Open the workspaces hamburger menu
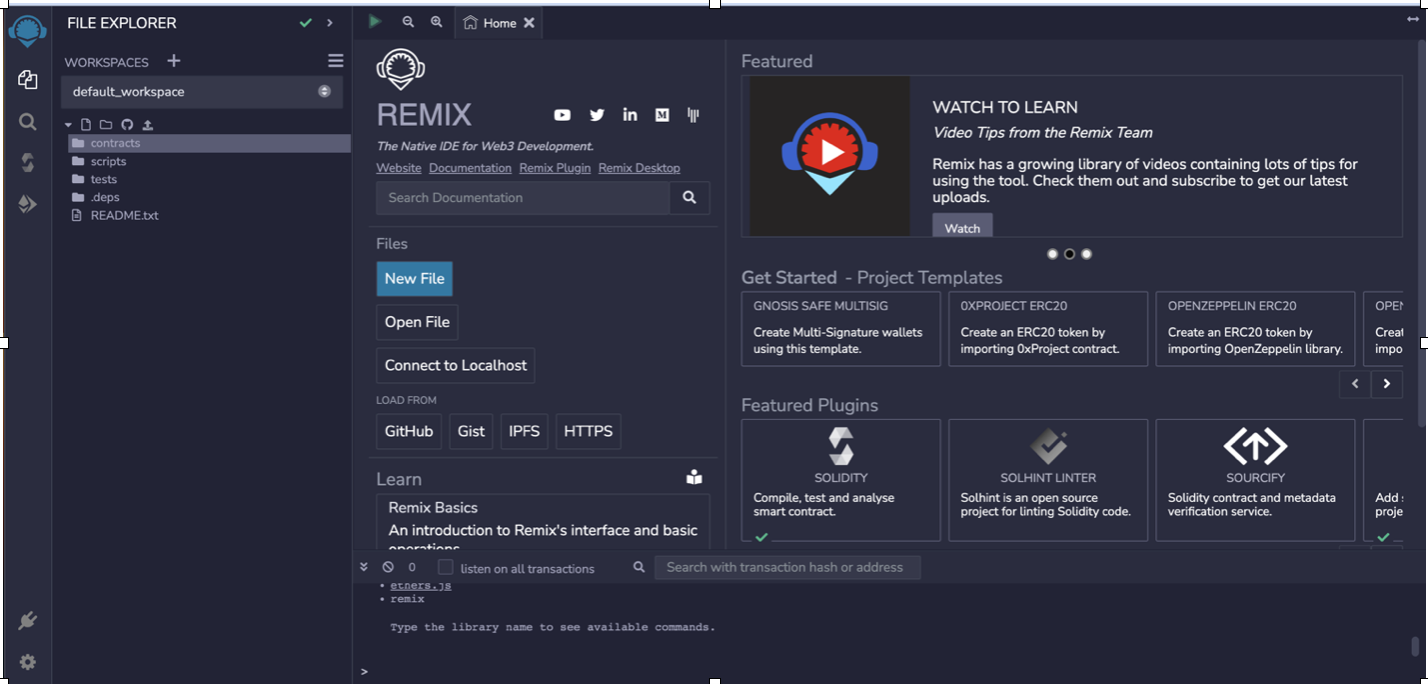This screenshot has height=684, width=1428. (x=335, y=61)
